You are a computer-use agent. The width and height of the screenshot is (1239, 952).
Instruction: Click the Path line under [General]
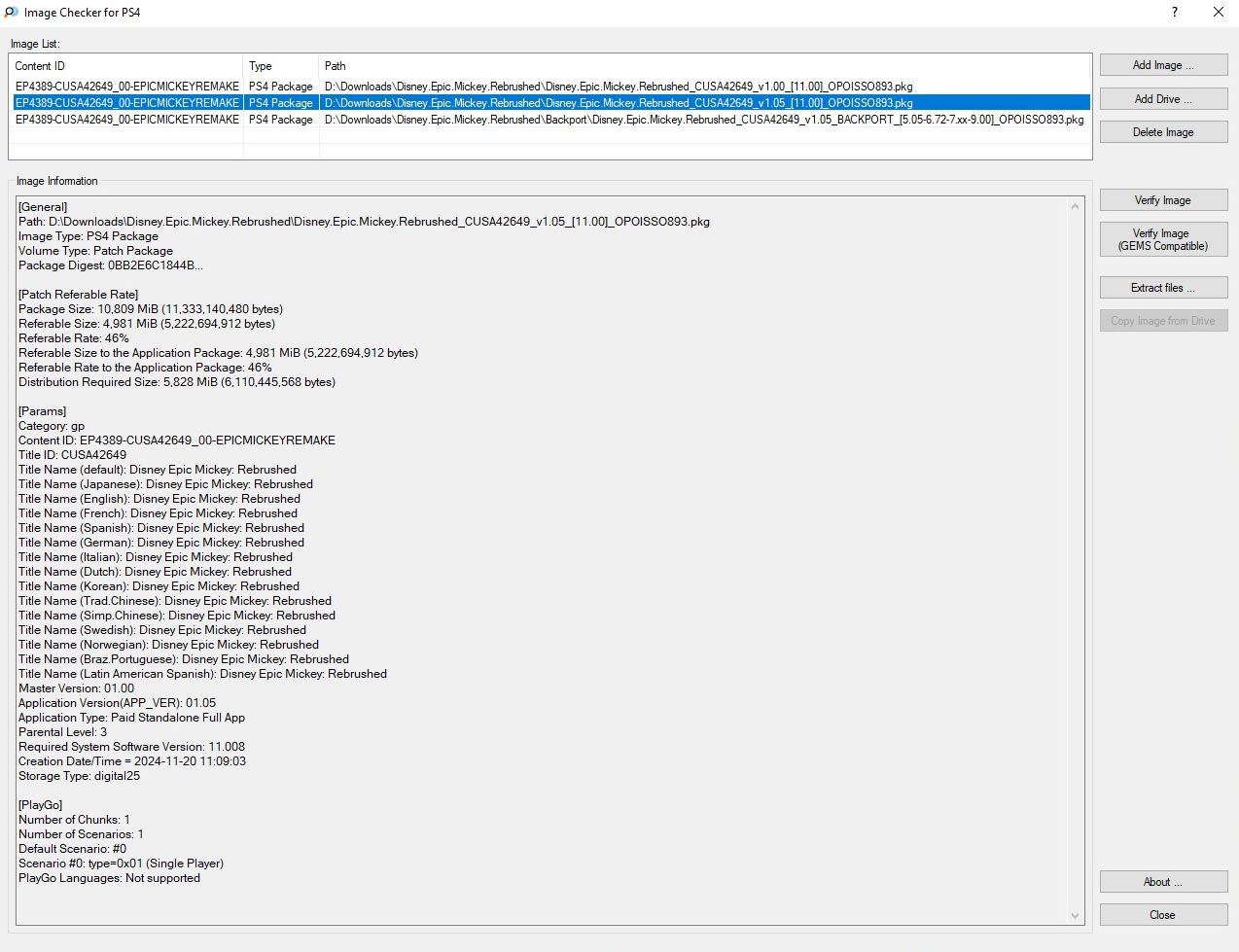[365, 222]
